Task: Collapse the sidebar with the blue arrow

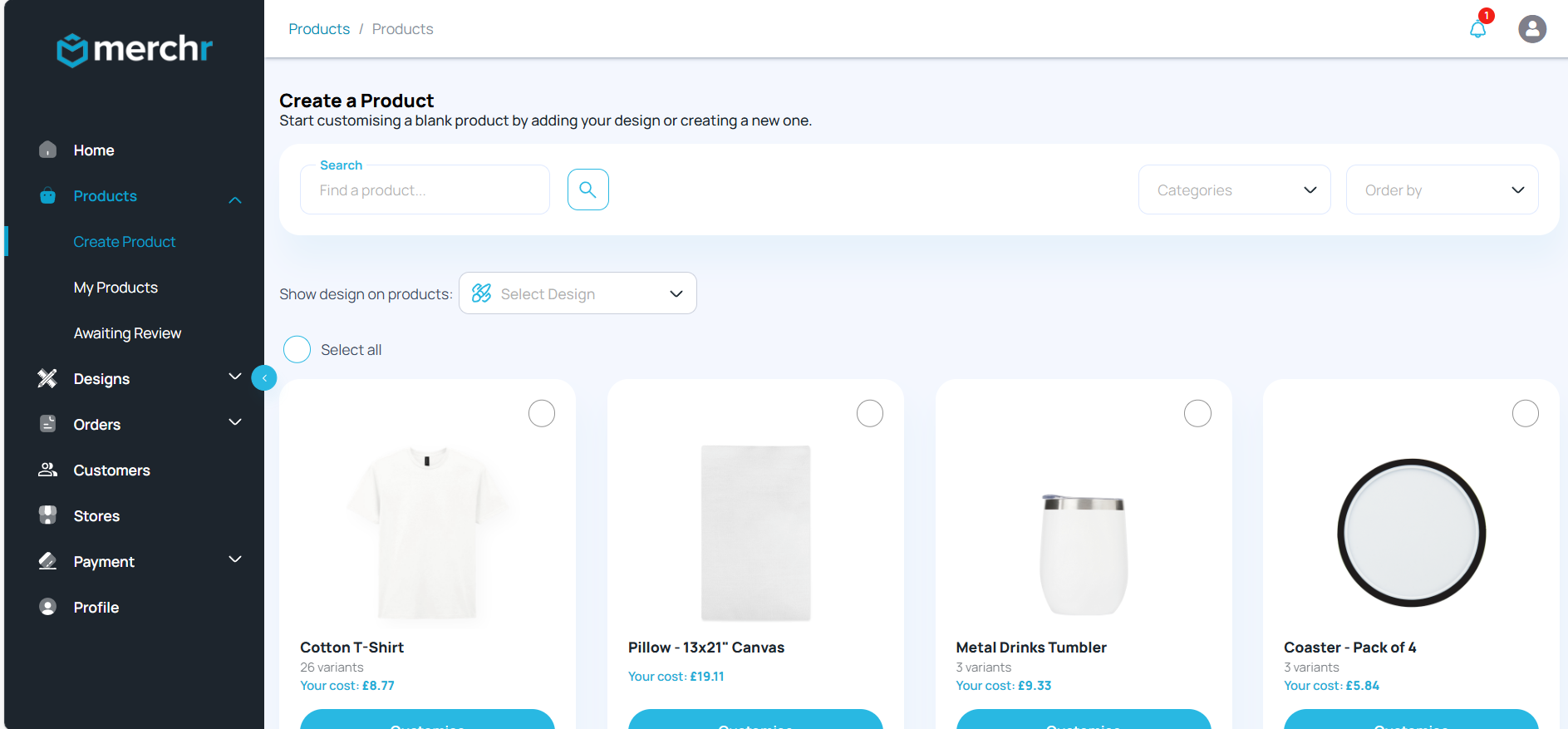Action: coord(264,378)
